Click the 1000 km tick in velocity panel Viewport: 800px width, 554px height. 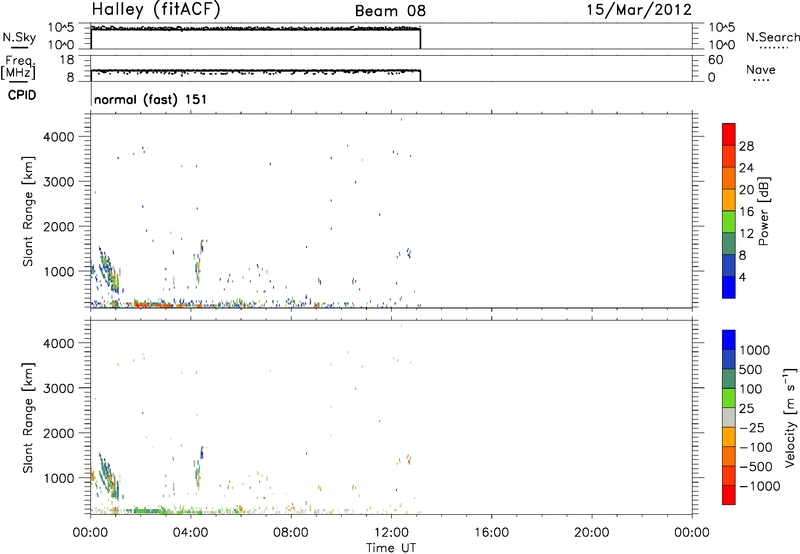tap(59, 478)
